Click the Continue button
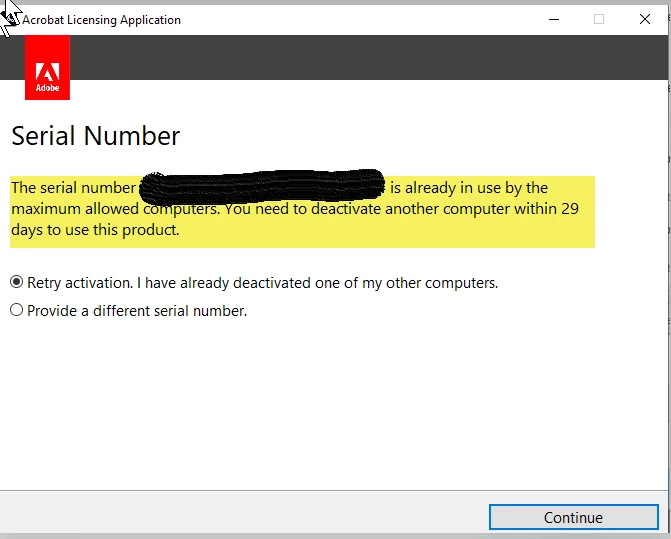671x539 pixels. [x=573, y=517]
